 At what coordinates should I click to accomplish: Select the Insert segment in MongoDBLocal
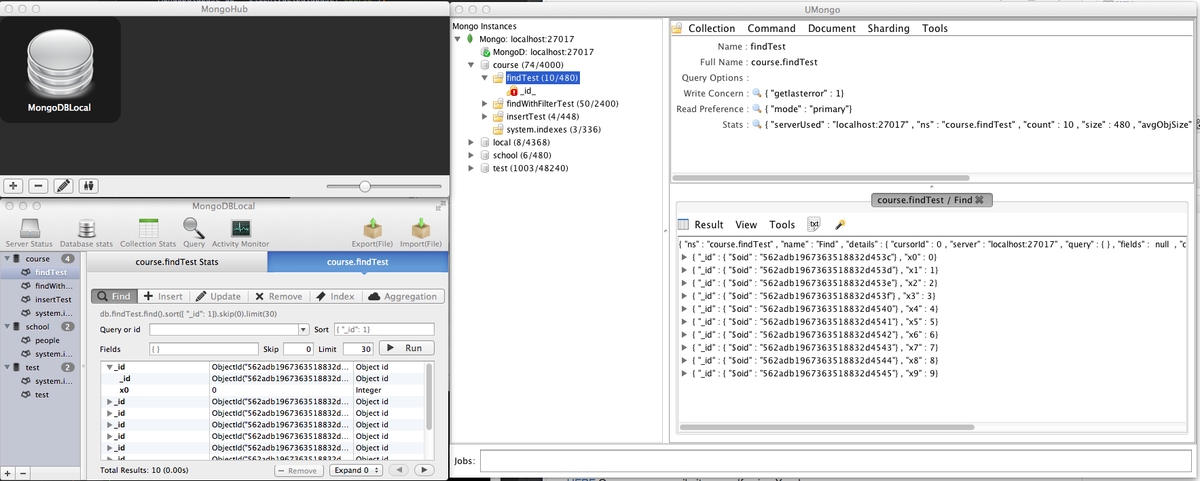click(x=162, y=296)
